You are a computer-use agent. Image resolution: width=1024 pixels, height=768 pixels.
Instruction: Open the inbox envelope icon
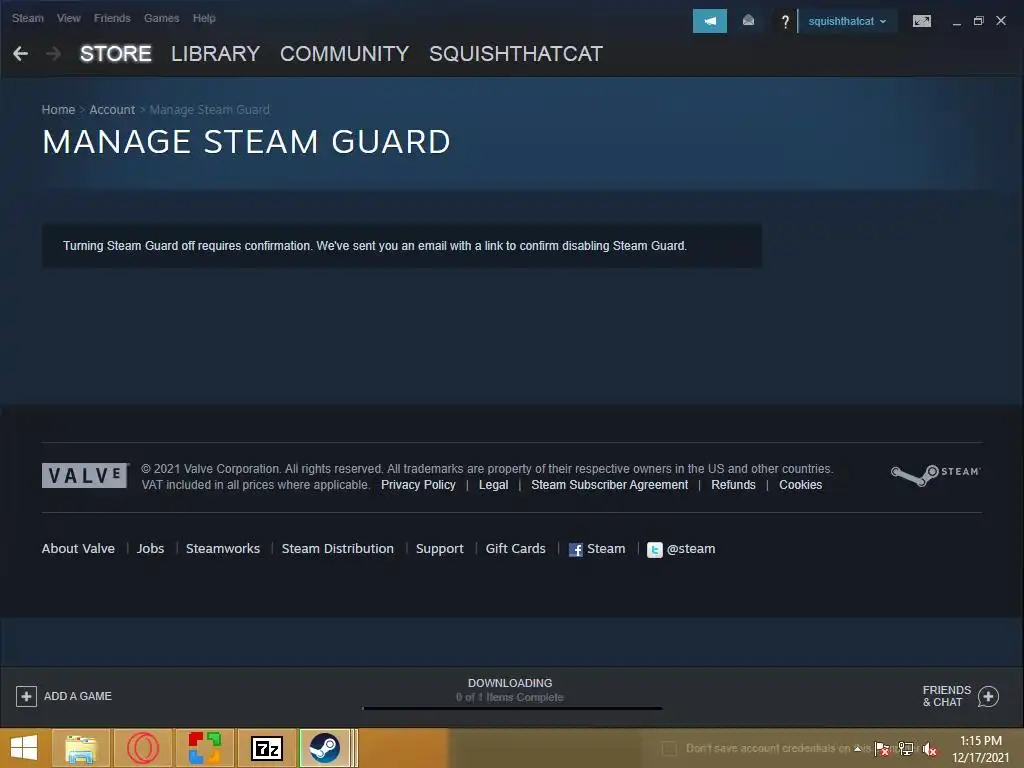click(748, 21)
